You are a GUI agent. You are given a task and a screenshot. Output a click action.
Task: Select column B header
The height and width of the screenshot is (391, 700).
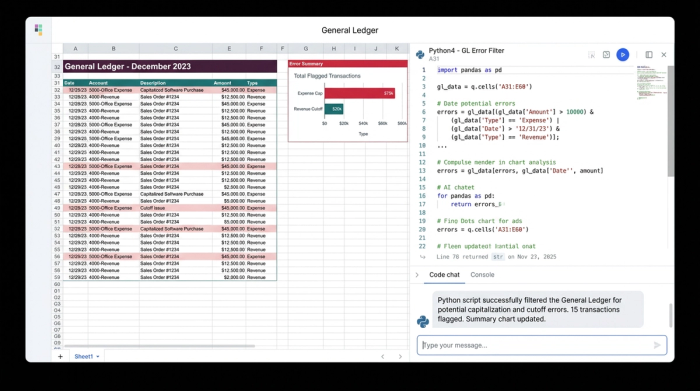click(113, 49)
